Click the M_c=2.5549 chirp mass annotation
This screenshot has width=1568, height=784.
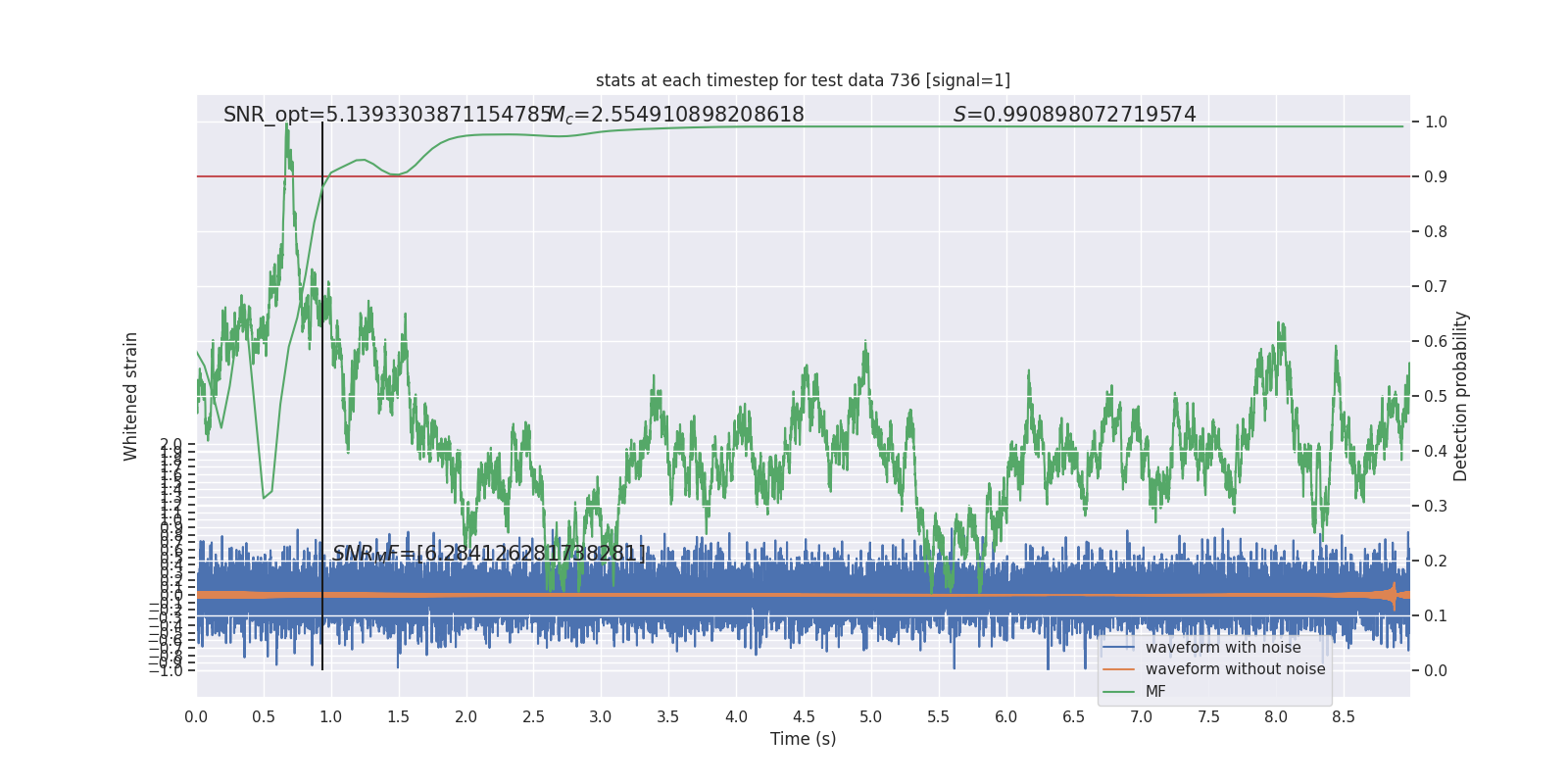tap(676, 115)
